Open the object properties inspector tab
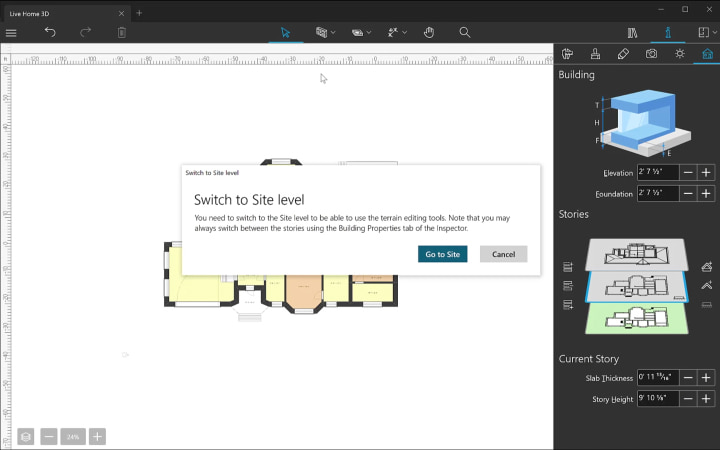The width and height of the screenshot is (720, 450). click(x=568, y=54)
